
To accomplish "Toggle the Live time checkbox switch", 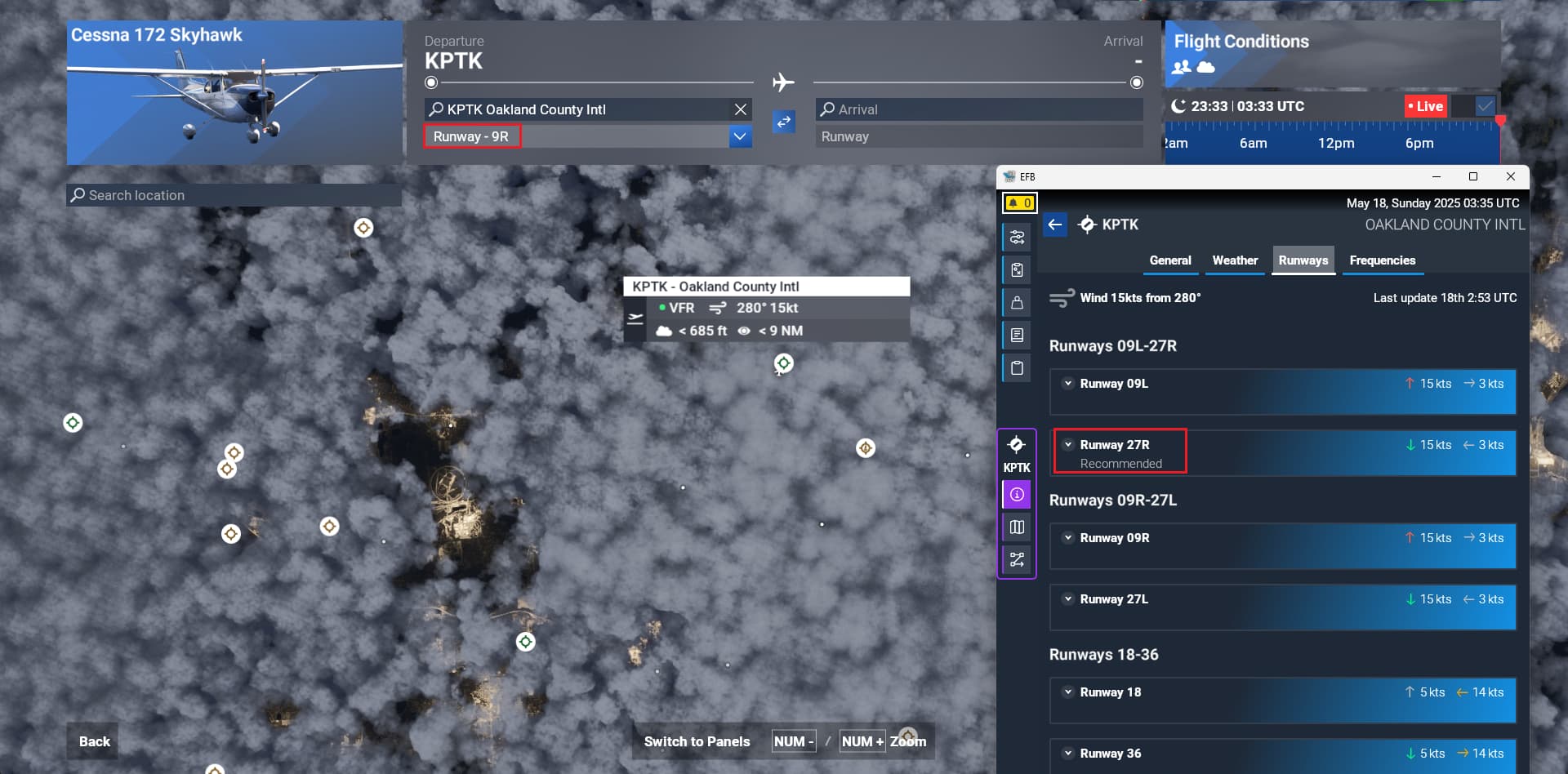I will (1475, 106).
